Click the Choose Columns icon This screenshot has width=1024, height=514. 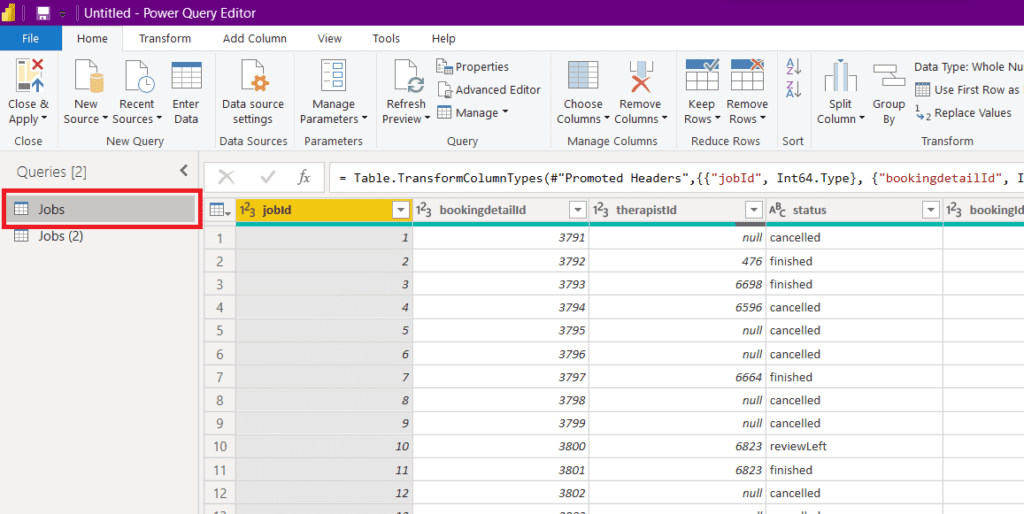(582, 79)
